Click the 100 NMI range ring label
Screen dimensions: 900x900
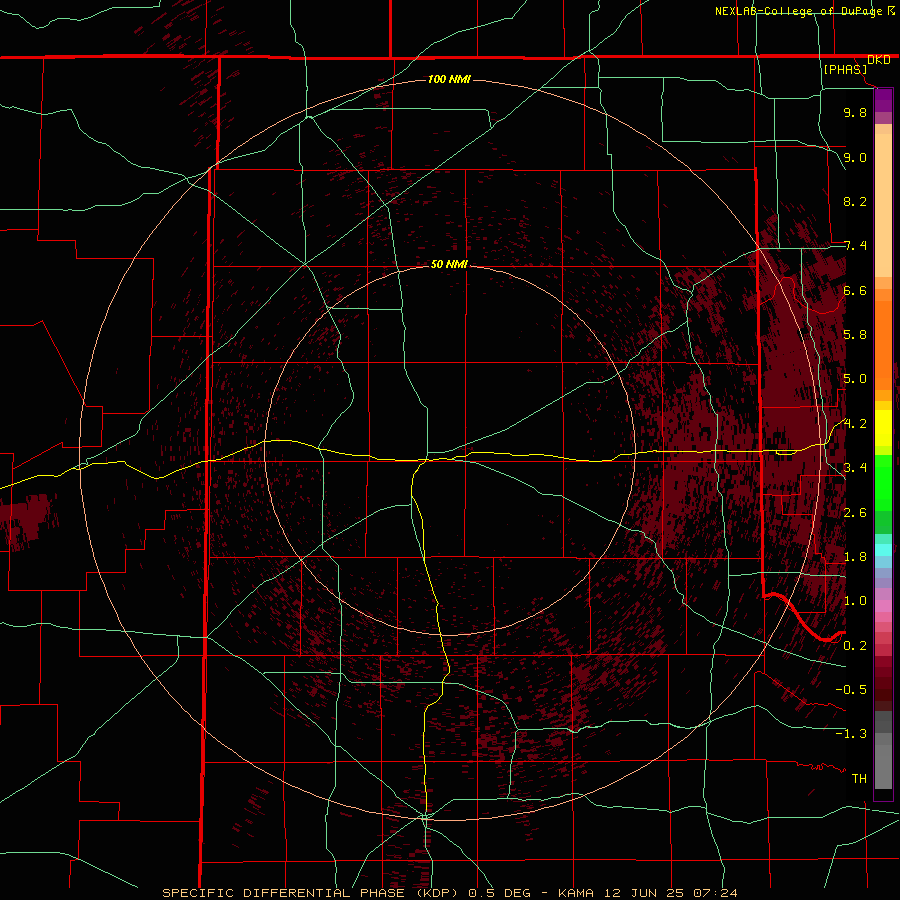click(x=449, y=79)
